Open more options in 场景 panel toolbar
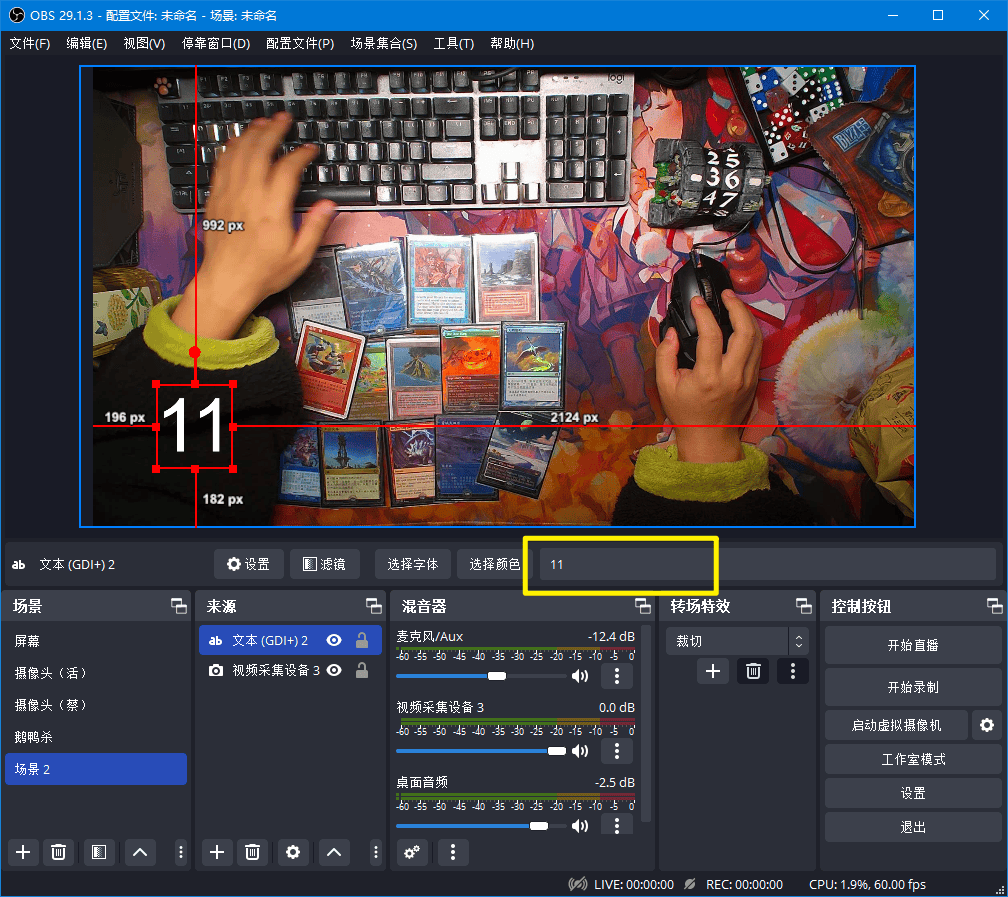Image resolution: width=1008 pixels, height=897 pixels. [x=181, y=853]
